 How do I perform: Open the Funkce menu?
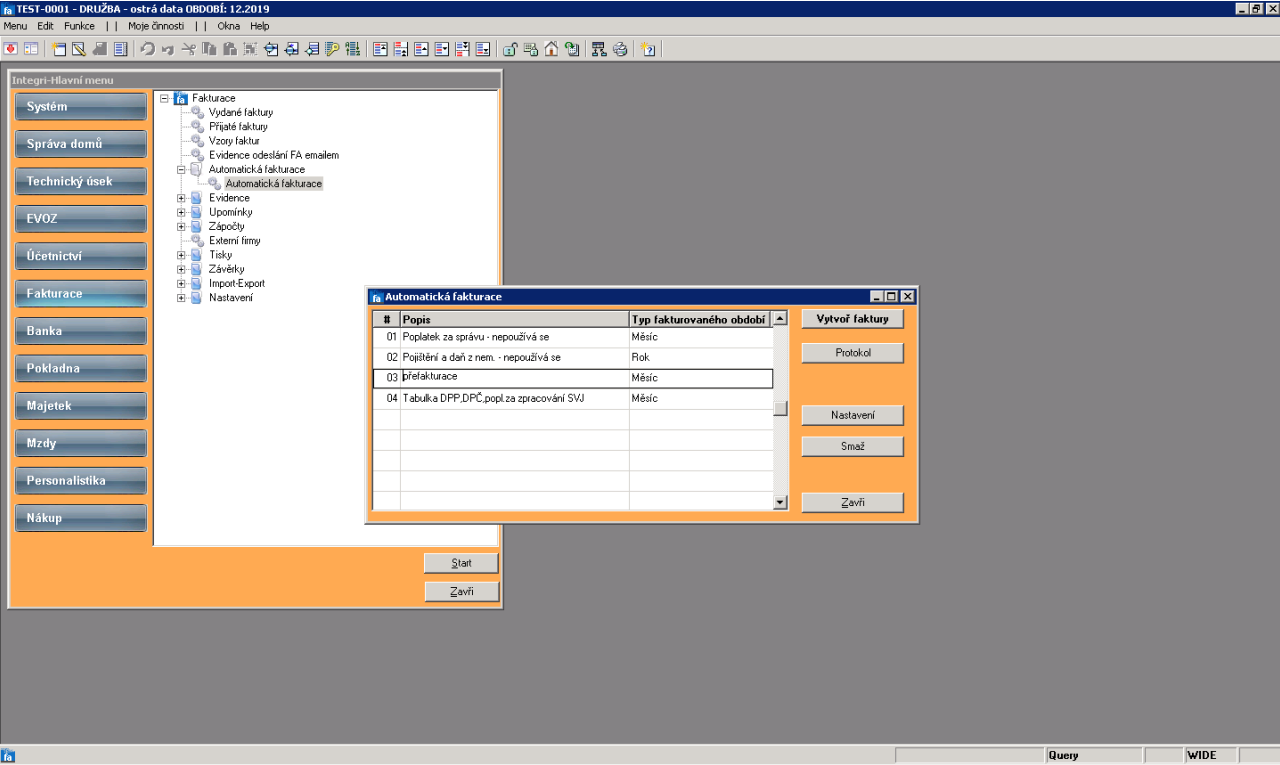(79, 26)
